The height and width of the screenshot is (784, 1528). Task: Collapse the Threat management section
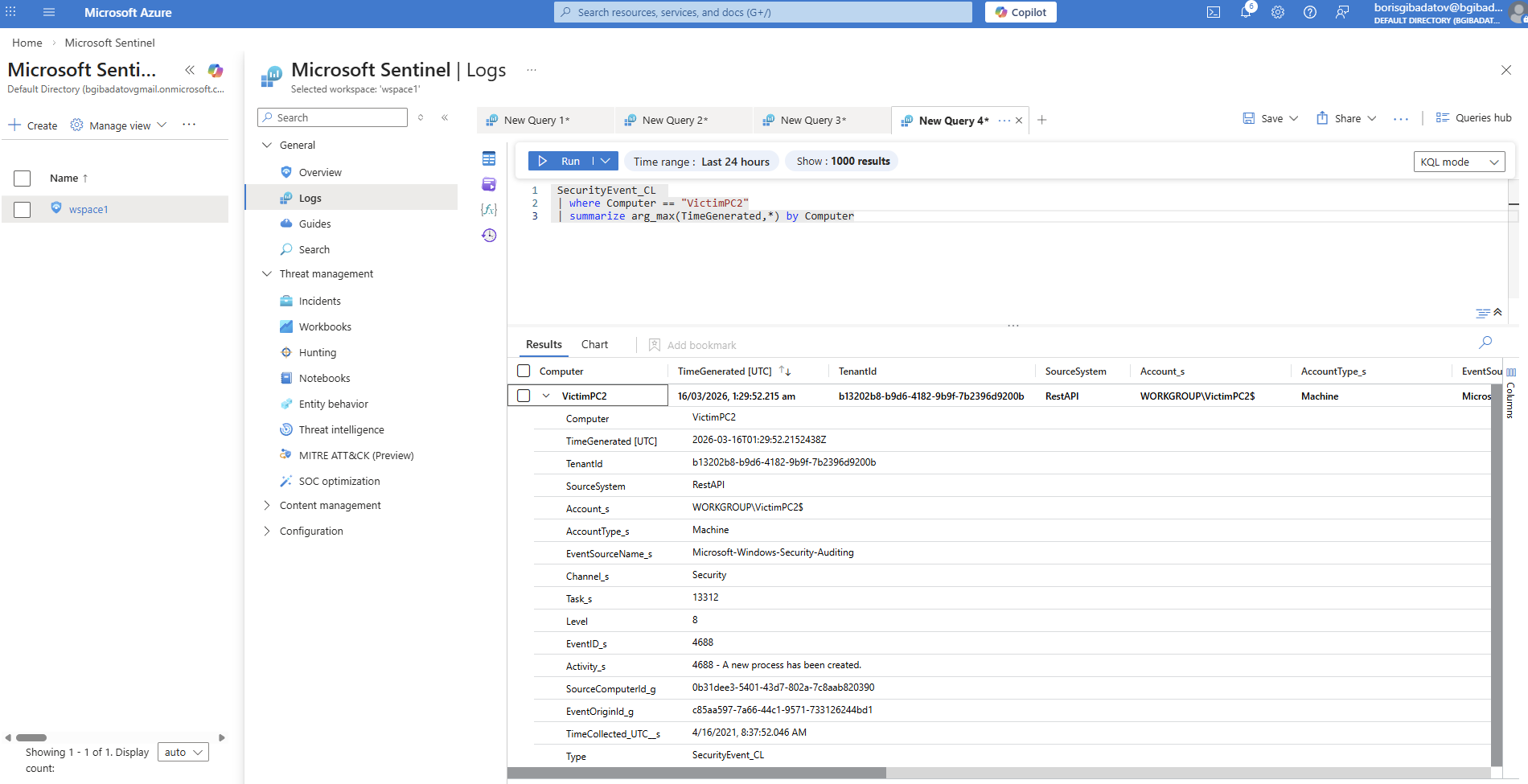[x=267, y=274]
